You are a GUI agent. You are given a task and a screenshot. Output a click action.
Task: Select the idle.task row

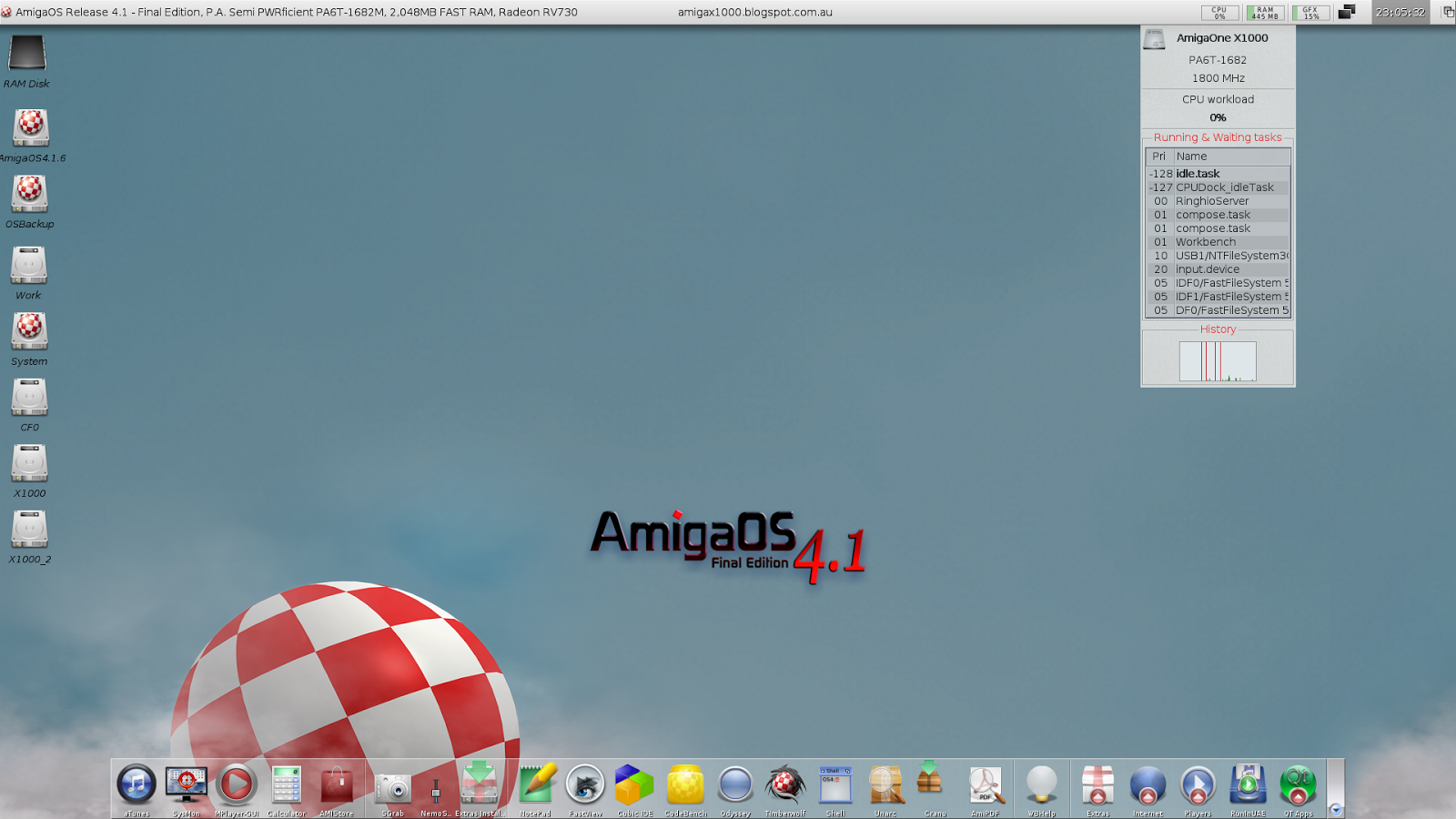click(1218, 174)
